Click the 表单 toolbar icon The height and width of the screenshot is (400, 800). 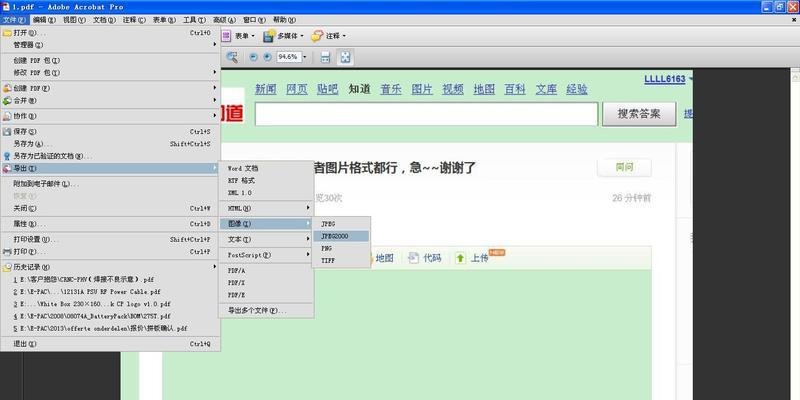click(x=228, y=36)
